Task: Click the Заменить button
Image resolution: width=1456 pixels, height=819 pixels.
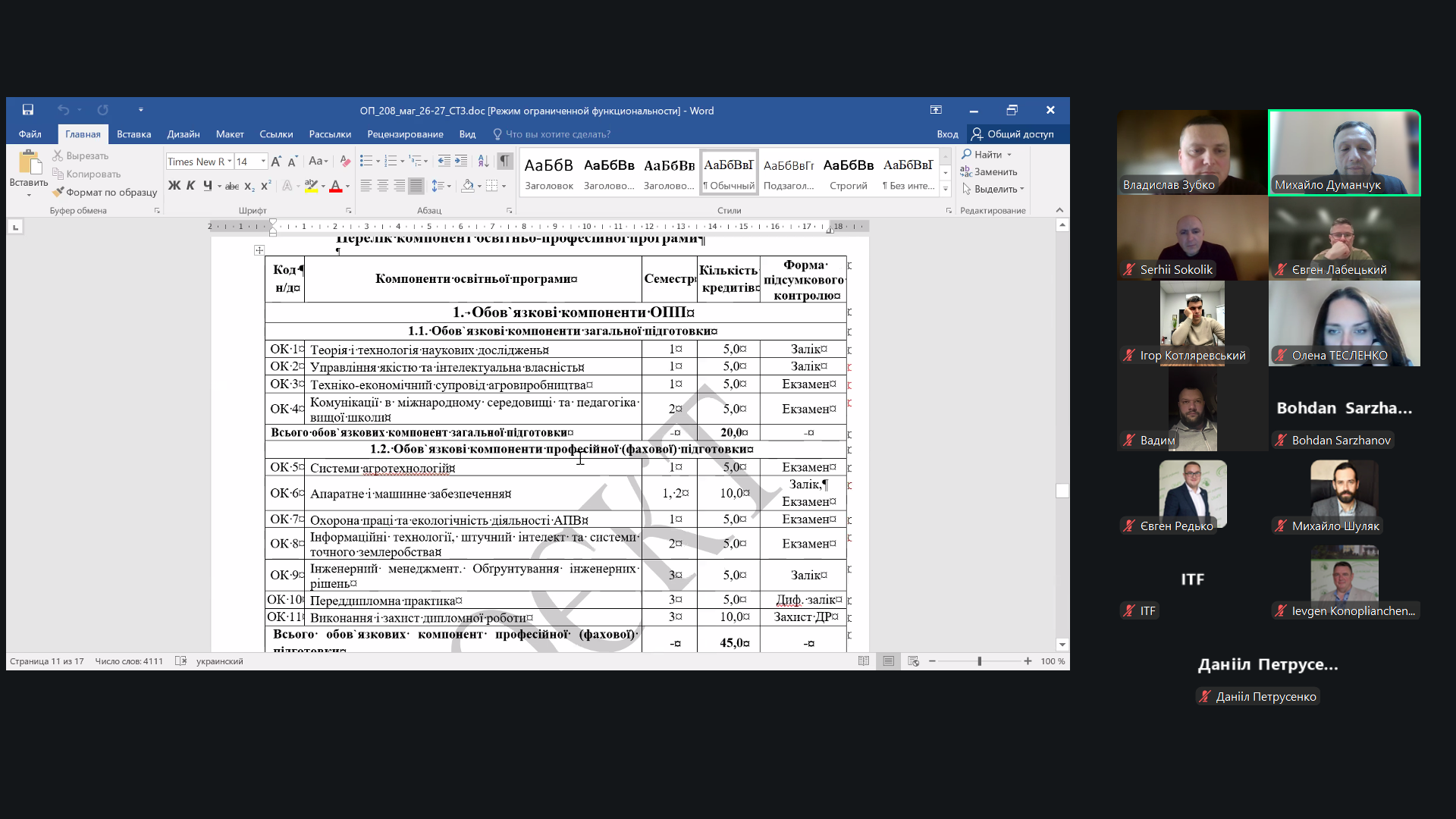Action: coord(990,171)
